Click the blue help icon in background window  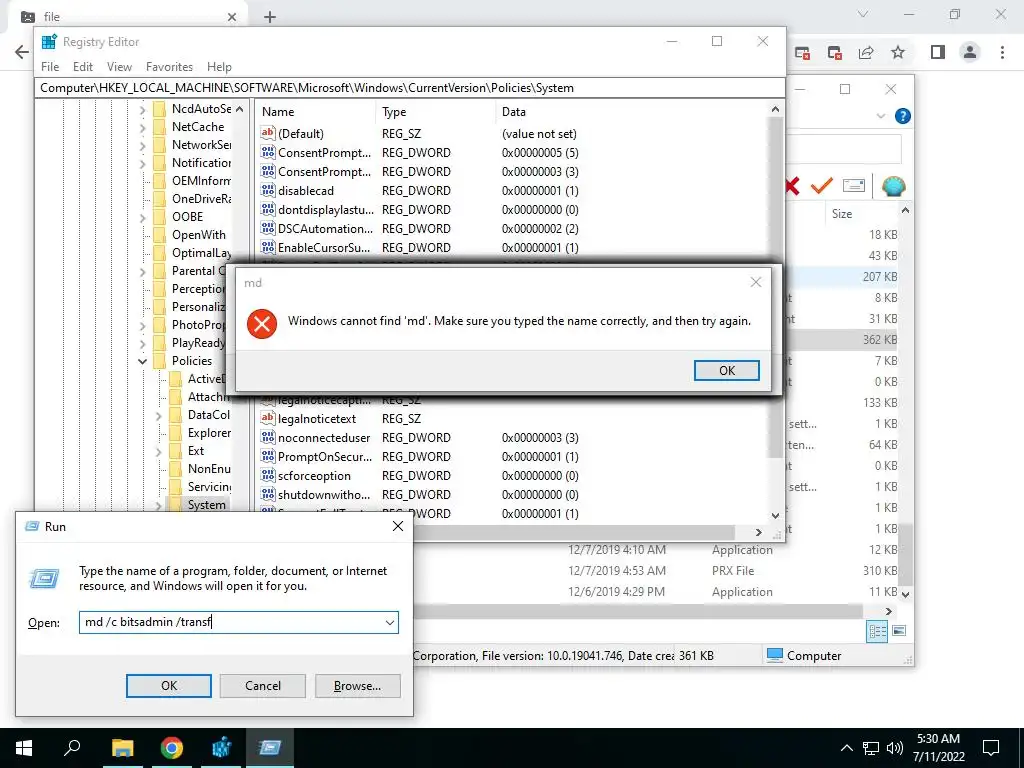click(903, 116)
